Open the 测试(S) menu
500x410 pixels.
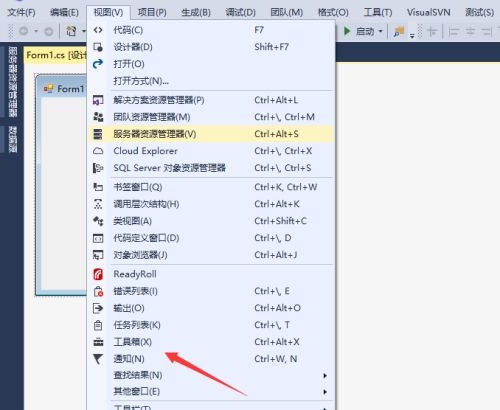click(x=479, y=13)
